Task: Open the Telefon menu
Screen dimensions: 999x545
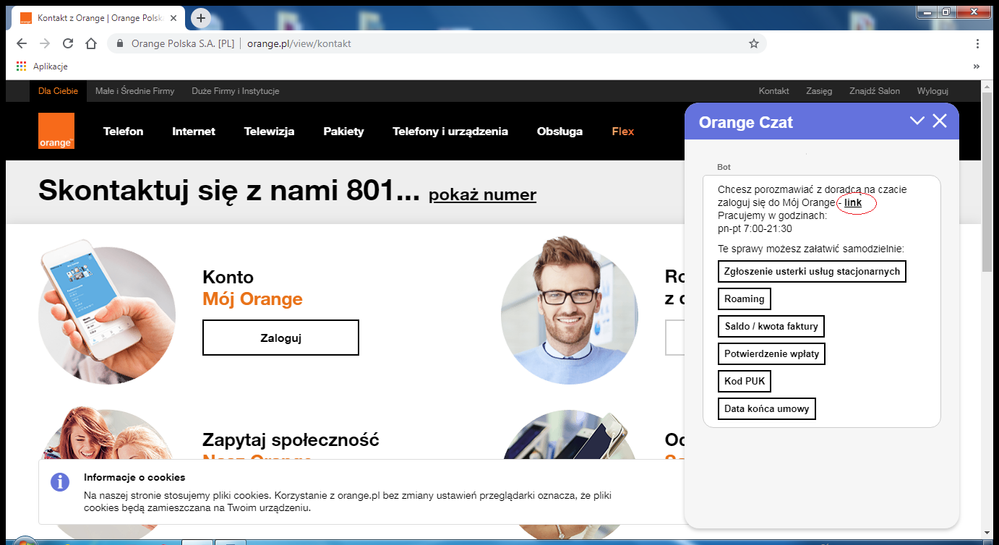Action: pos(123,131)
